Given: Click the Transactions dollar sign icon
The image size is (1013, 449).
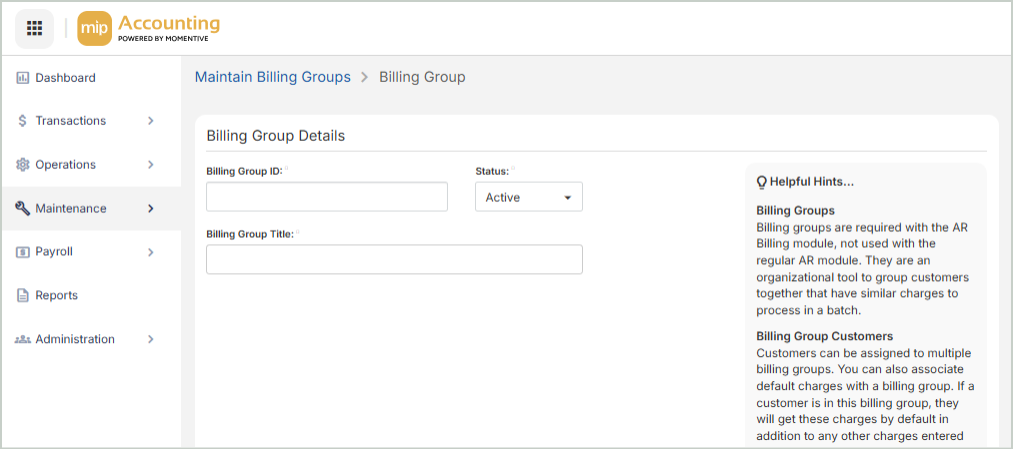Looking at the screenshot, I should click(22, 121).
